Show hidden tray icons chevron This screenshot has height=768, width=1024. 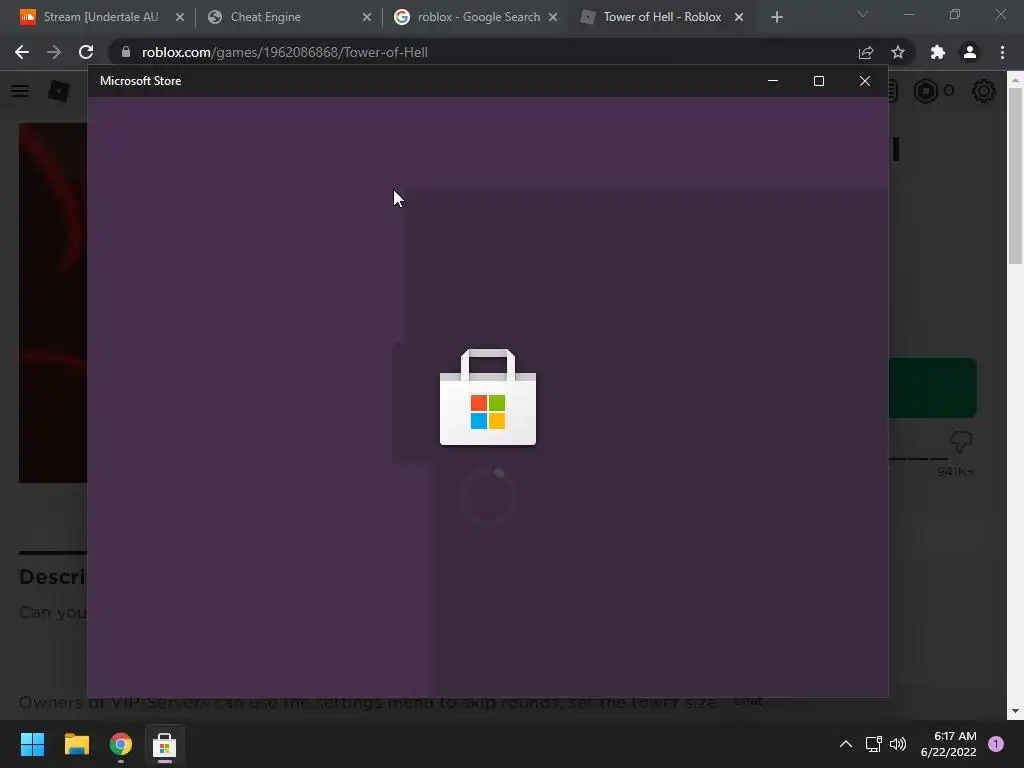click(x=846, y=744)
